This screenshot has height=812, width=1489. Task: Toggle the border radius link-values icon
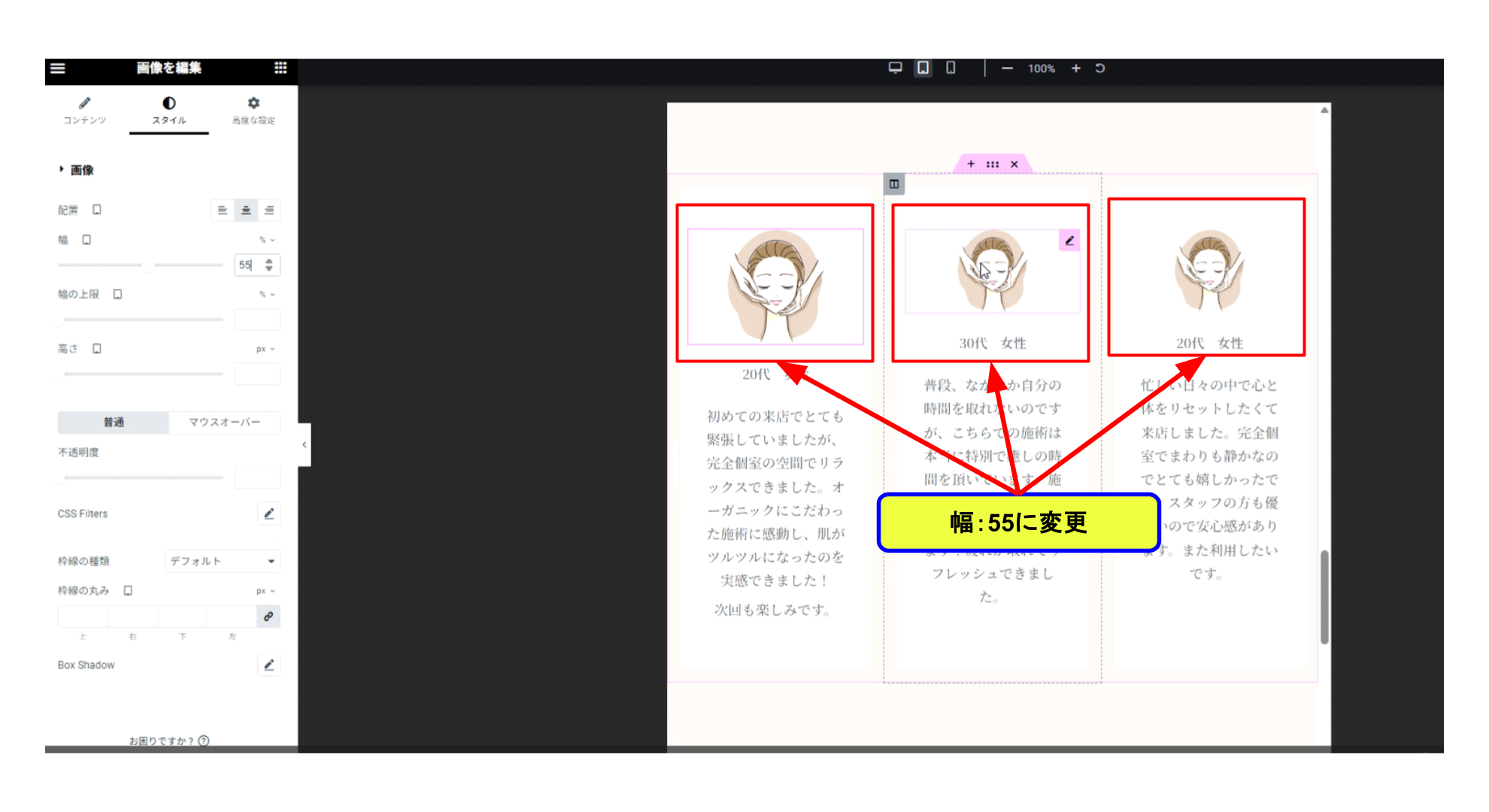click(268, 617)
